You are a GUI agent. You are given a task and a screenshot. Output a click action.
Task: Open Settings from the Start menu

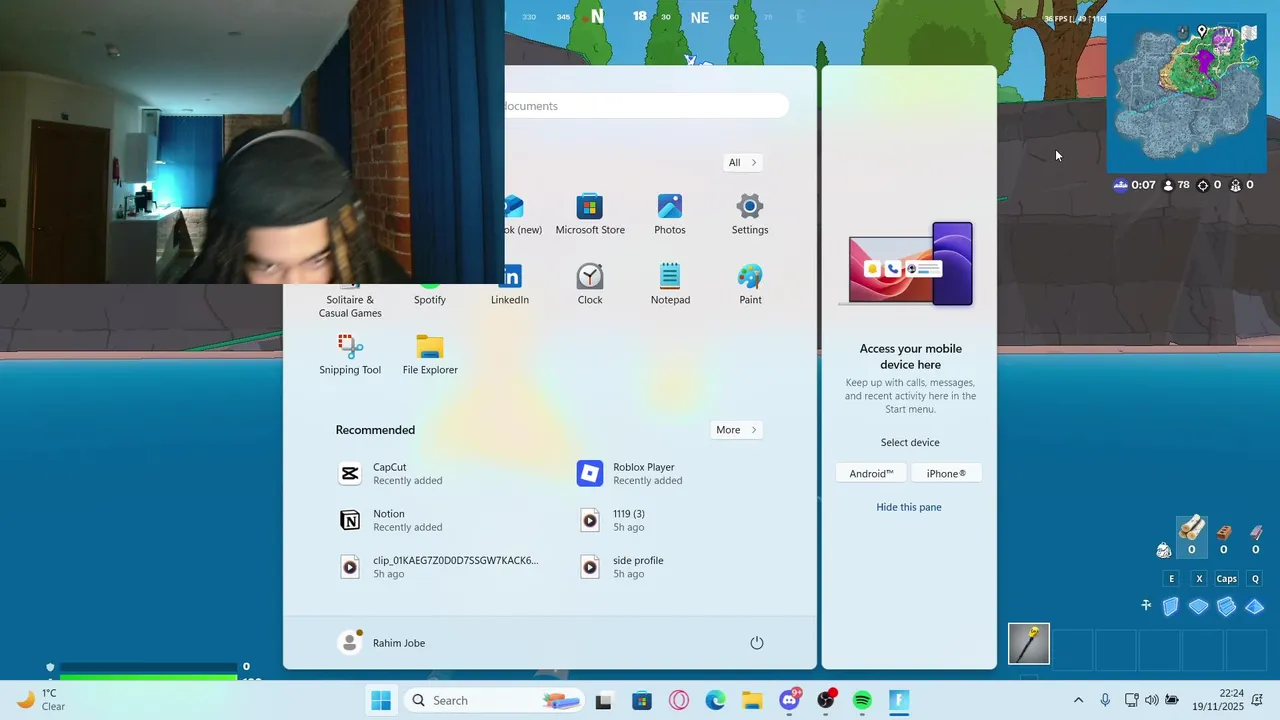tap(750, 215)
